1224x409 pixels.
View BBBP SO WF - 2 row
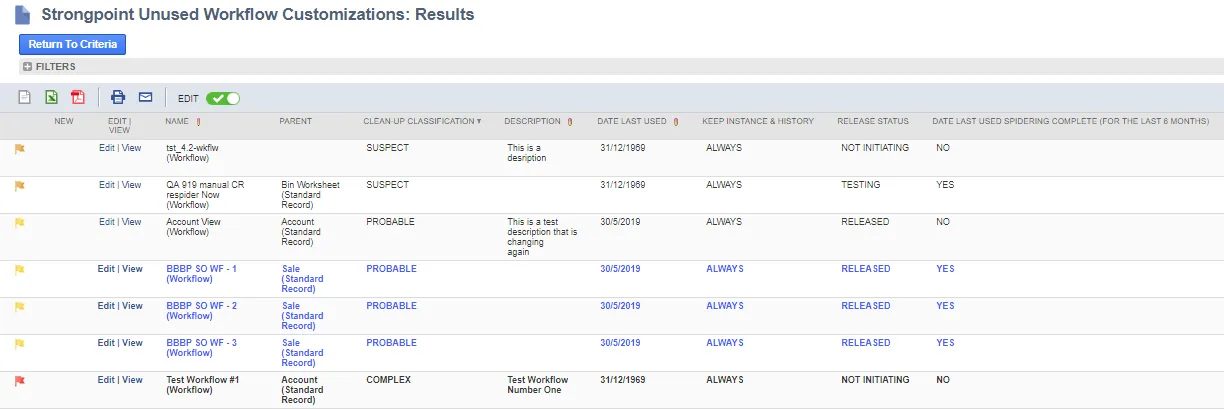(132, 306)
